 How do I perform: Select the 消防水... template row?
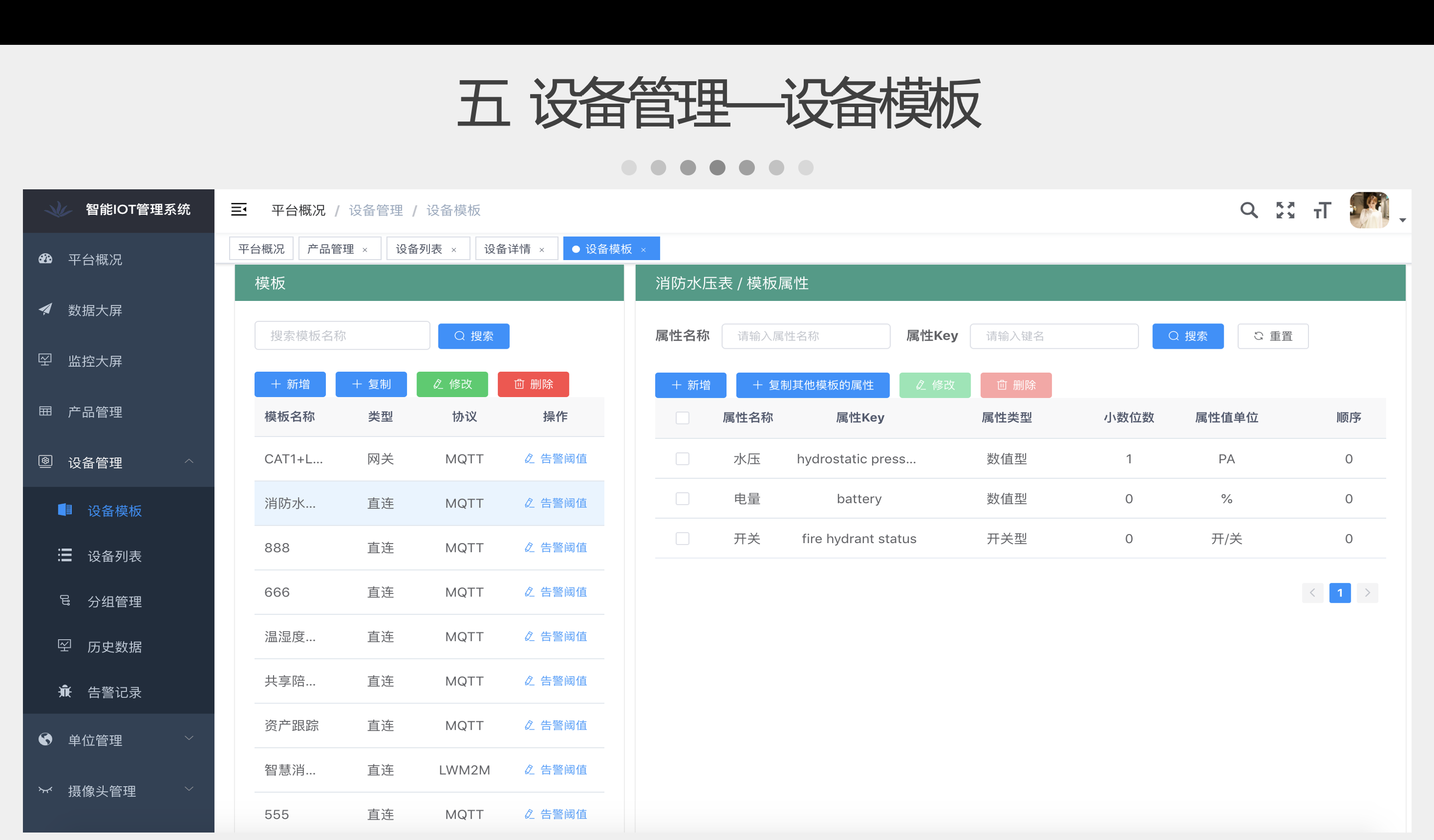[429, 503]
